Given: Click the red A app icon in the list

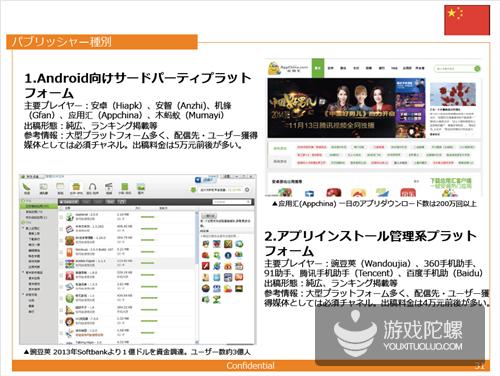Looking at the screenshot, I should click(69, 275).
